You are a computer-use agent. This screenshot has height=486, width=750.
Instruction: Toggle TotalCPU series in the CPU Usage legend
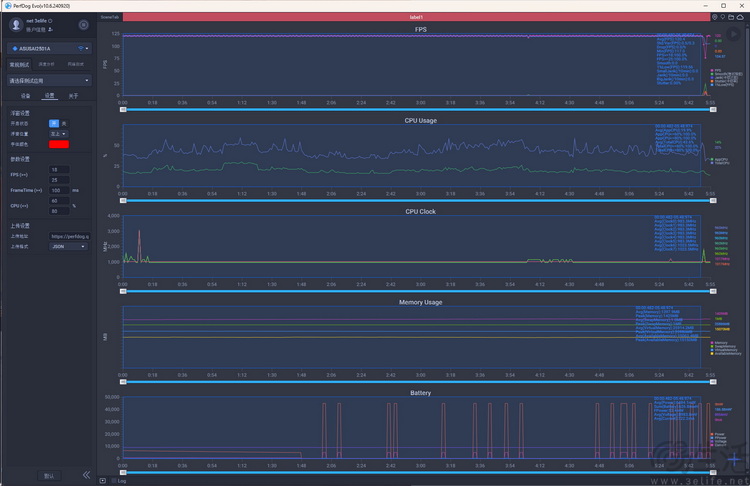720,163
